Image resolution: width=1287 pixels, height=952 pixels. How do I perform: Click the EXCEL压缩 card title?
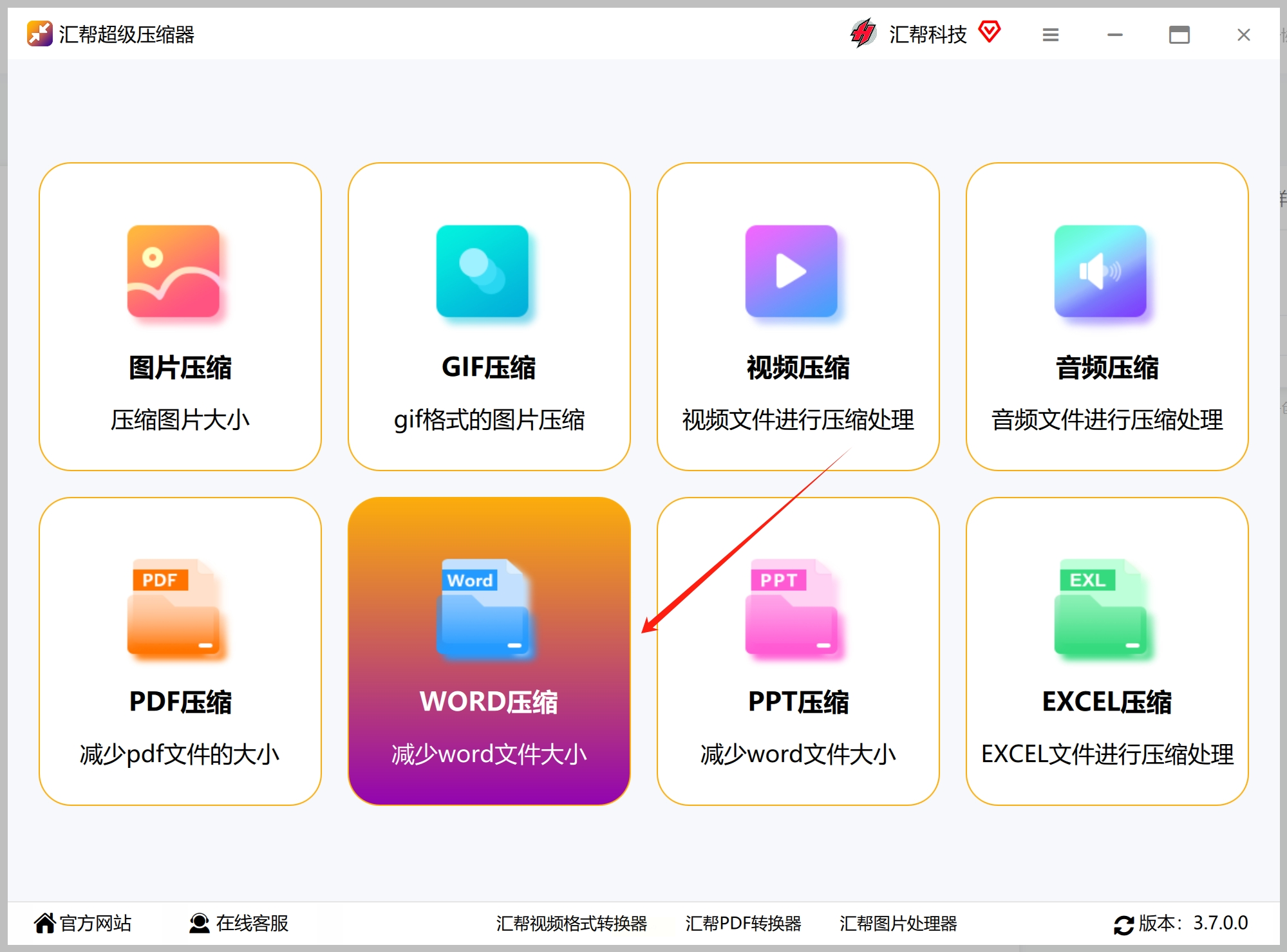1106,702
